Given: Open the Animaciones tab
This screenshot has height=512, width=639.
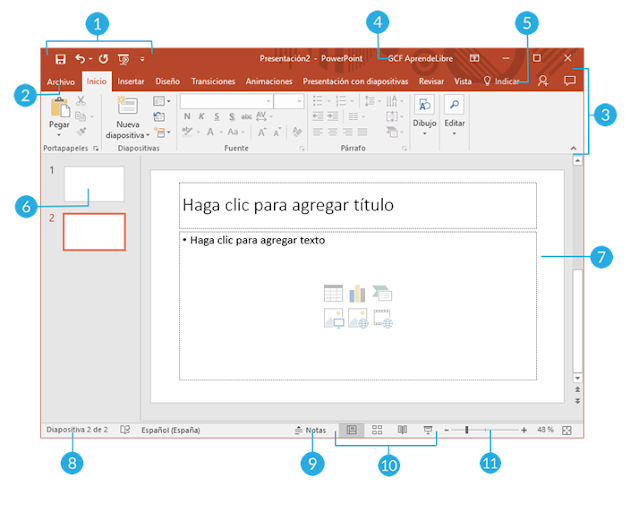Looking at the screenshot, I should 269,81.
